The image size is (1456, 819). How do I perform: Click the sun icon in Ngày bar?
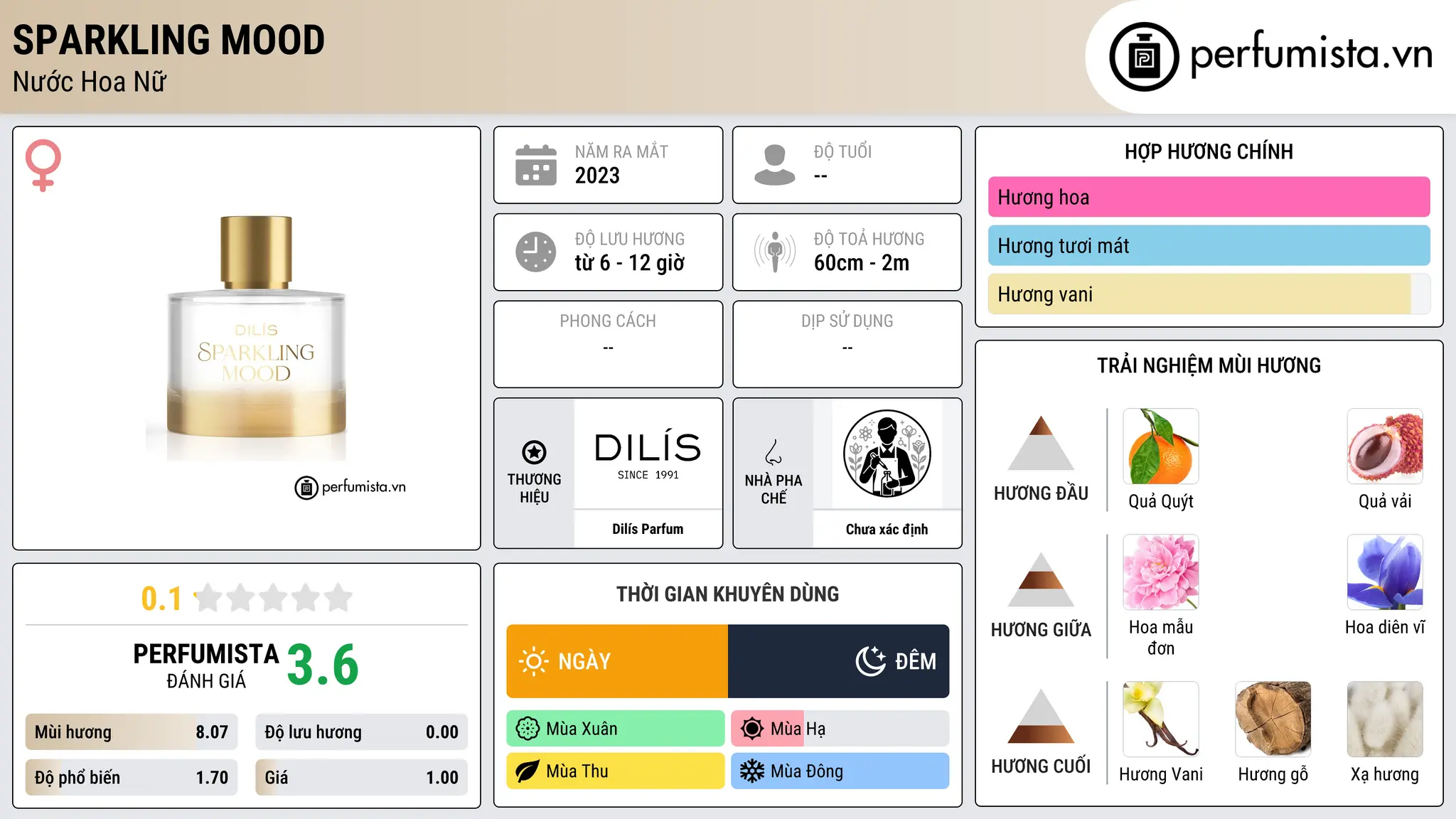pyautogui.click(x=533, y=661)
